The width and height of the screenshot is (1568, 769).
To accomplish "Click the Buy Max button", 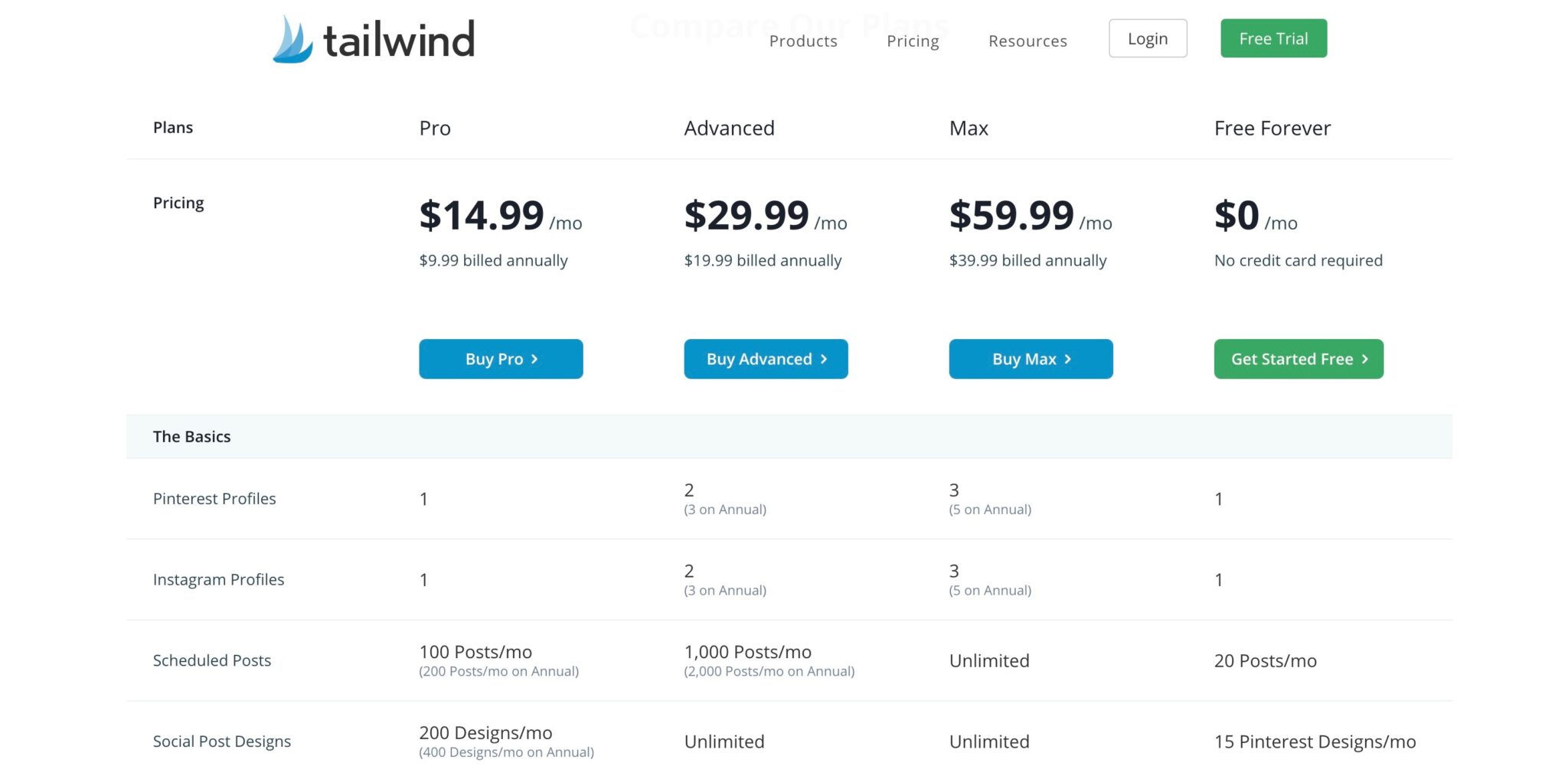I will pos(1031,359).
